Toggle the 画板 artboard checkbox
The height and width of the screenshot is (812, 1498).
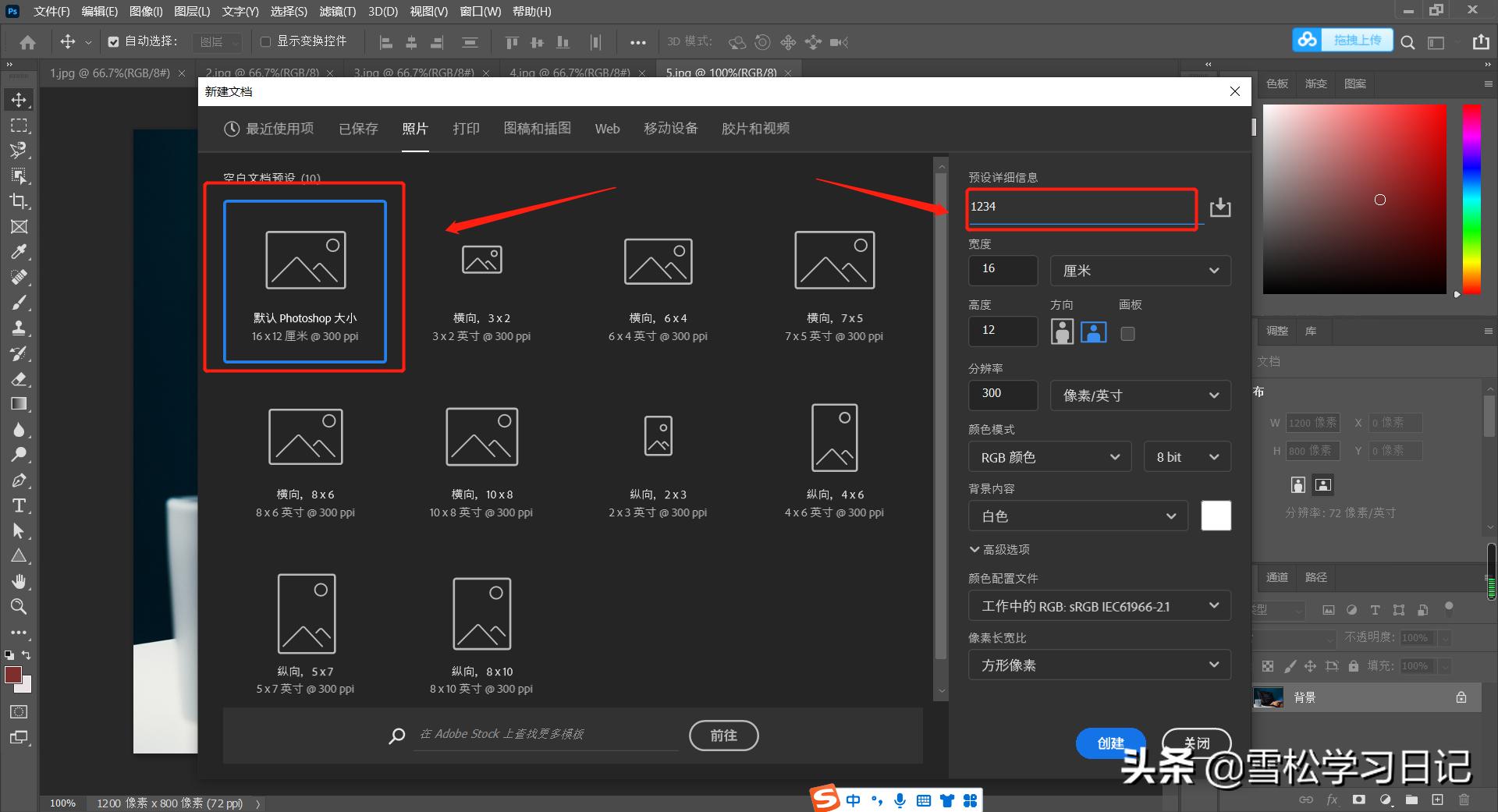1127,334
